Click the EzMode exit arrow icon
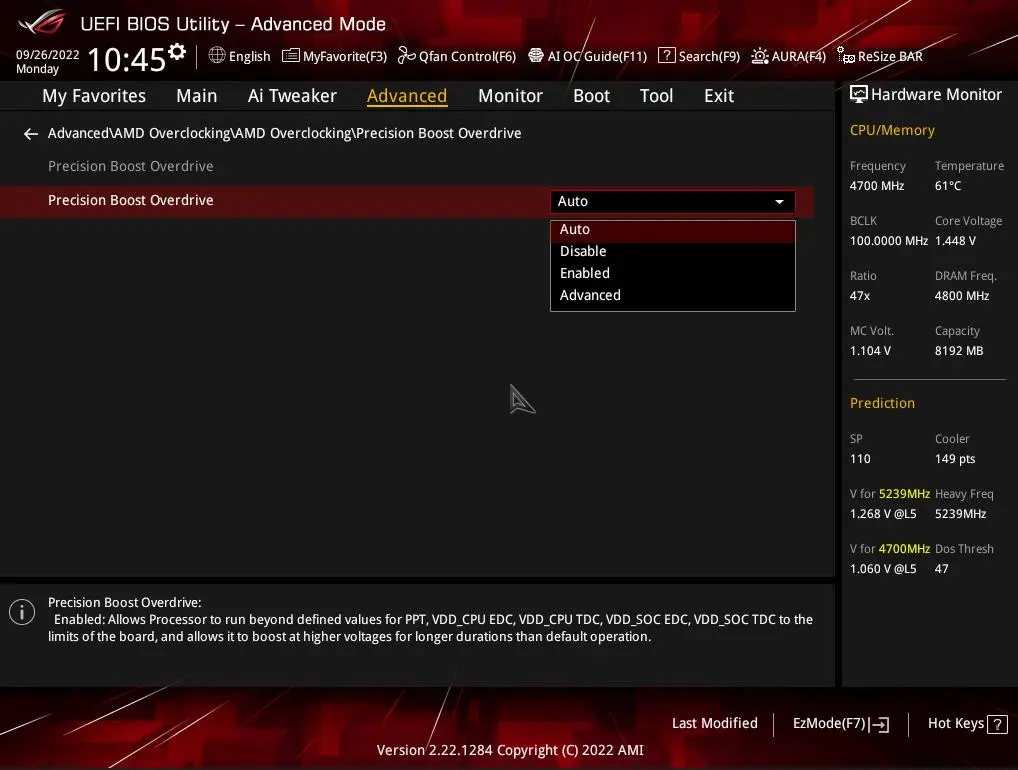Screen dimensions: 1018x770 tap(881, 724)
